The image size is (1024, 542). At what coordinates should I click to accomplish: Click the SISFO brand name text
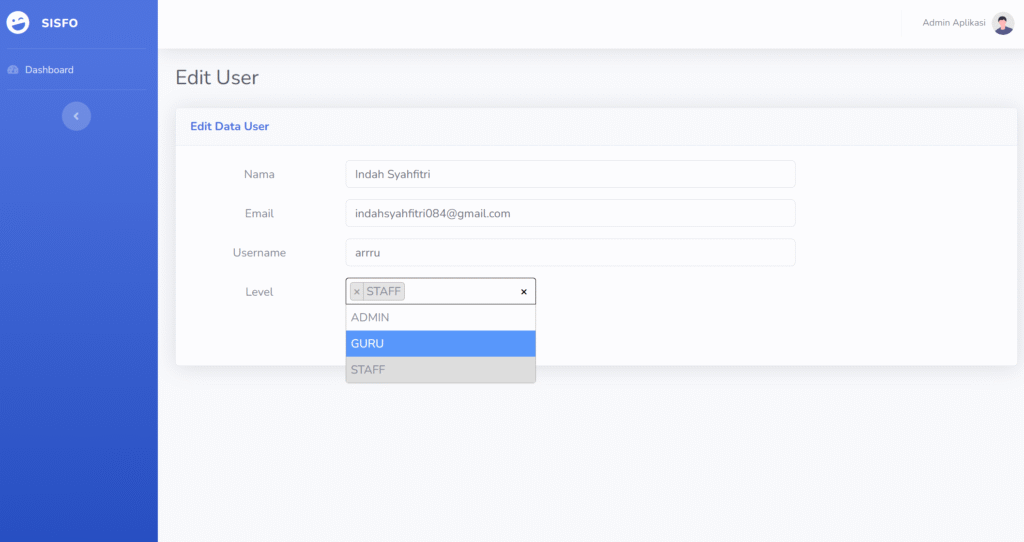point(60,23)
